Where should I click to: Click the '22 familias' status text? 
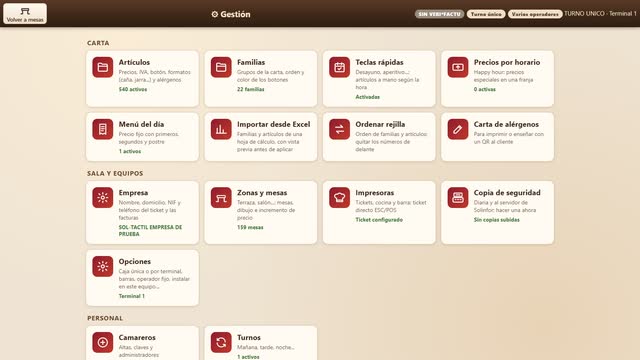(x=251, y=89)
